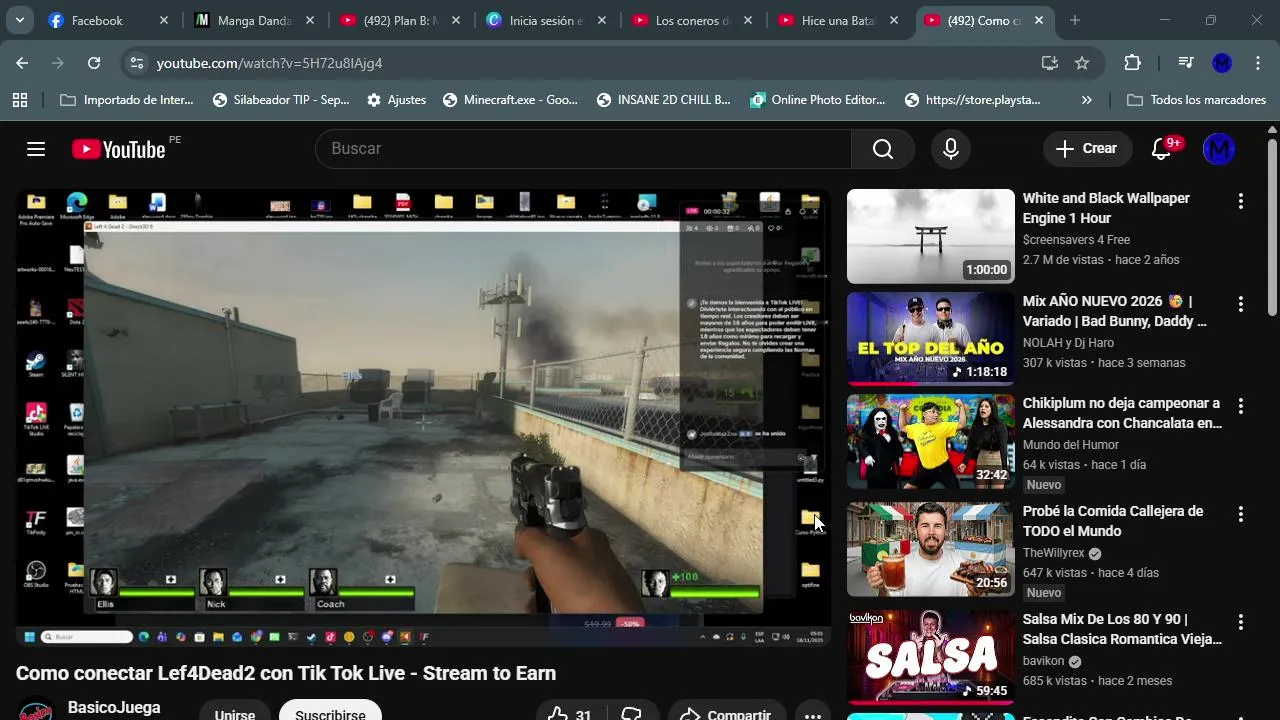The image size is (1280, 720).
Task: Open the Chrome extensions puzzle icon
Action: click(1132, 63)
